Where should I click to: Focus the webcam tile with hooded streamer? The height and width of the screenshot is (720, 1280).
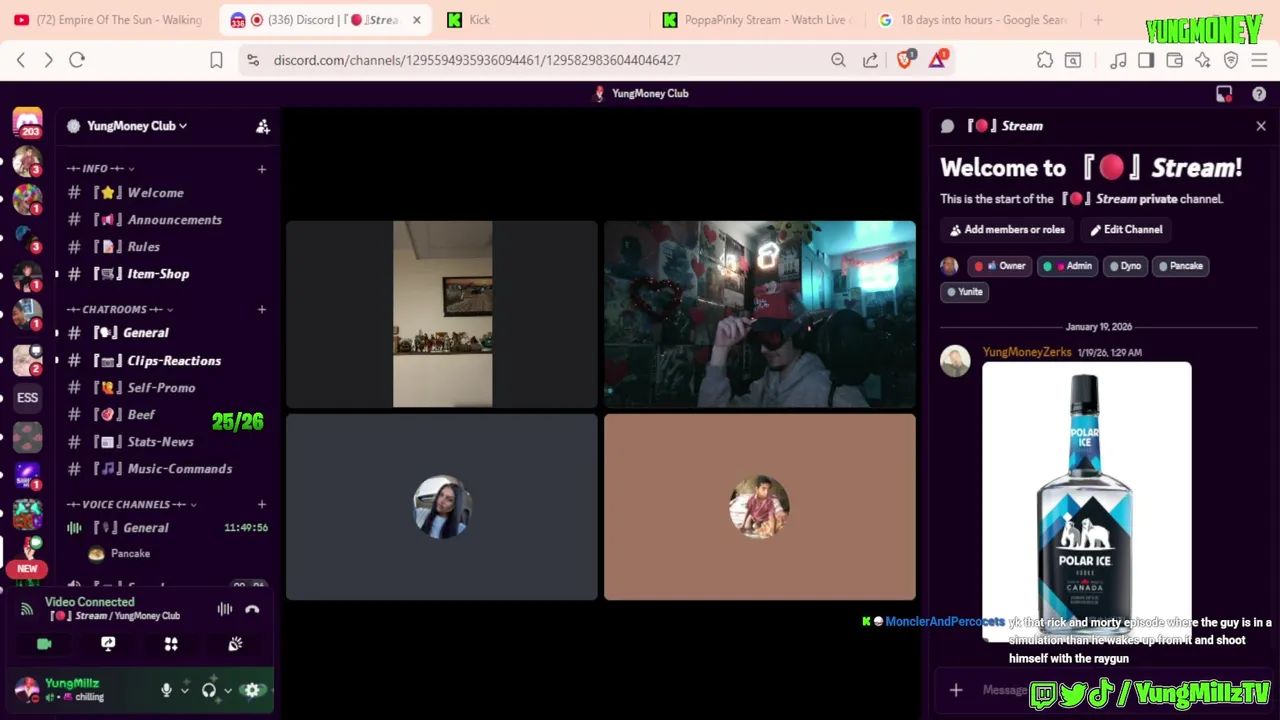(x=760, y=314)
